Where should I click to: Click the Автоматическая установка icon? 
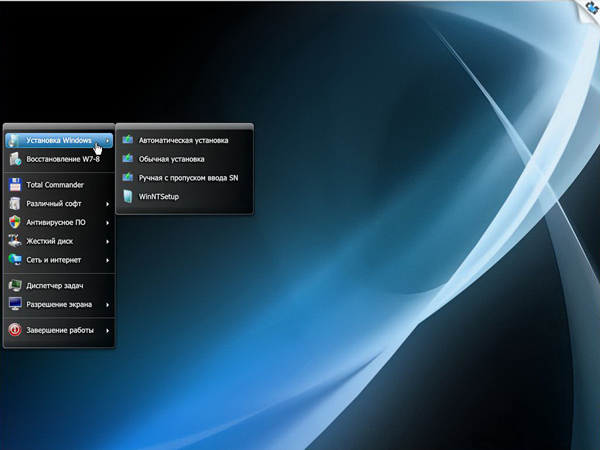click(x=127, y=140)
